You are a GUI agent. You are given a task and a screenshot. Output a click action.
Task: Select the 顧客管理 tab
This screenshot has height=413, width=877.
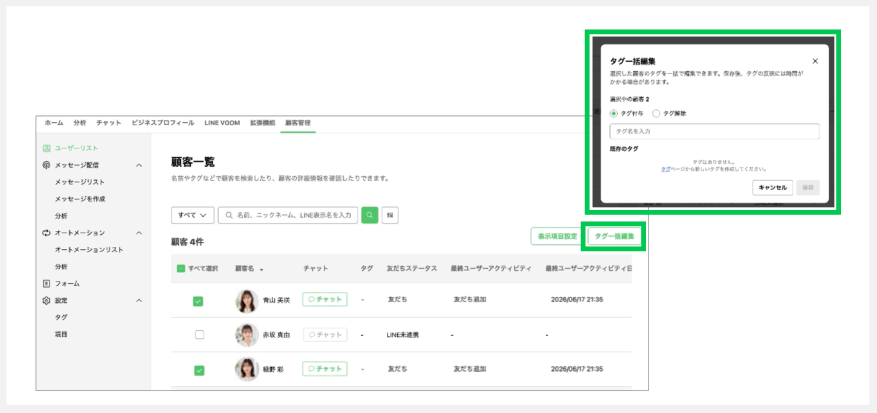[298, 123]
